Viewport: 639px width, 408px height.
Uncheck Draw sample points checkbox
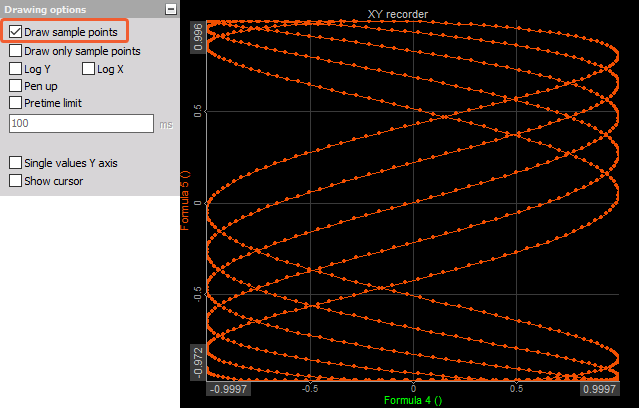click(15, 32)
